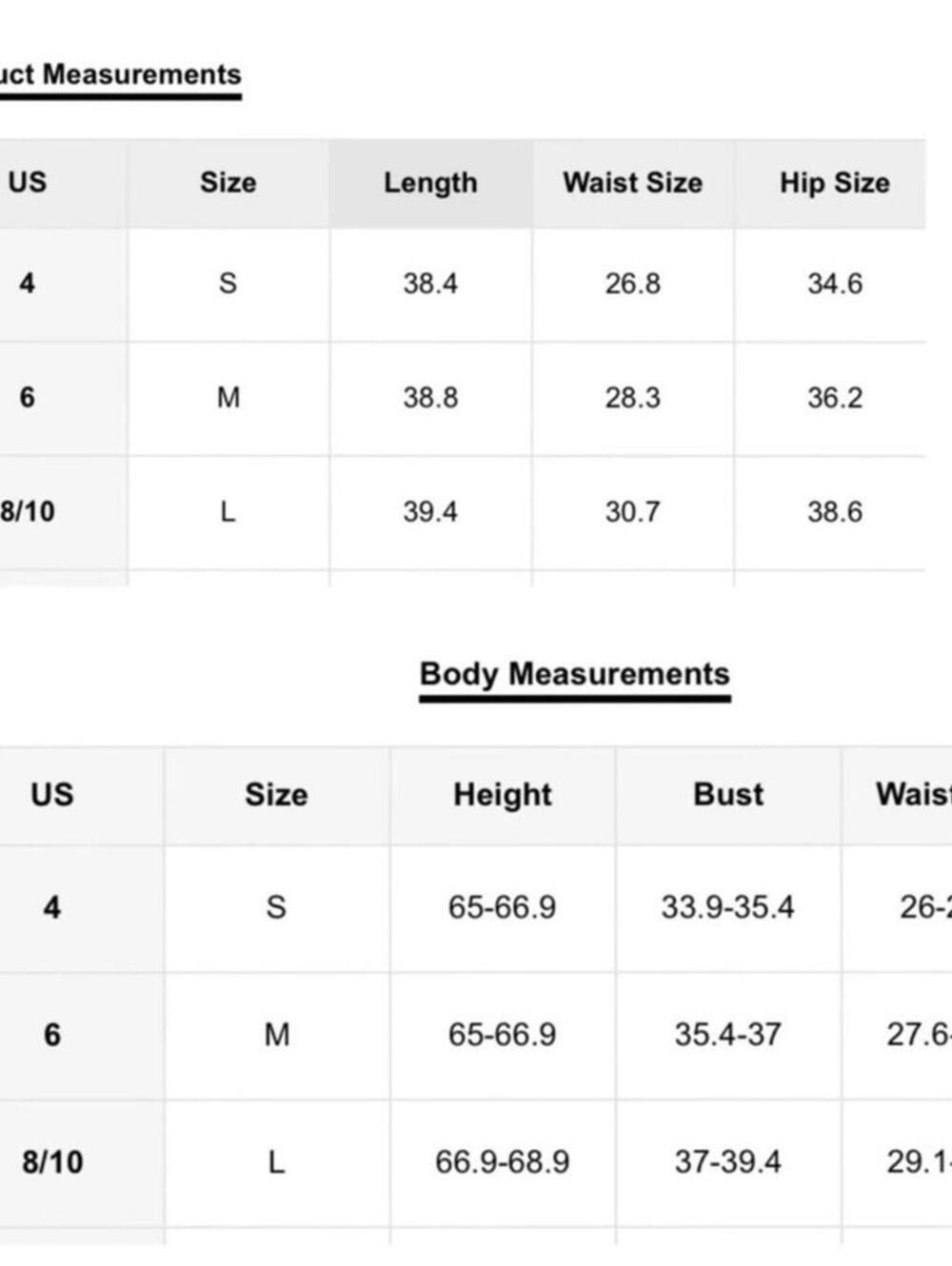
Task: Click hip size value 38.6
Action: (x=835, y=512)
